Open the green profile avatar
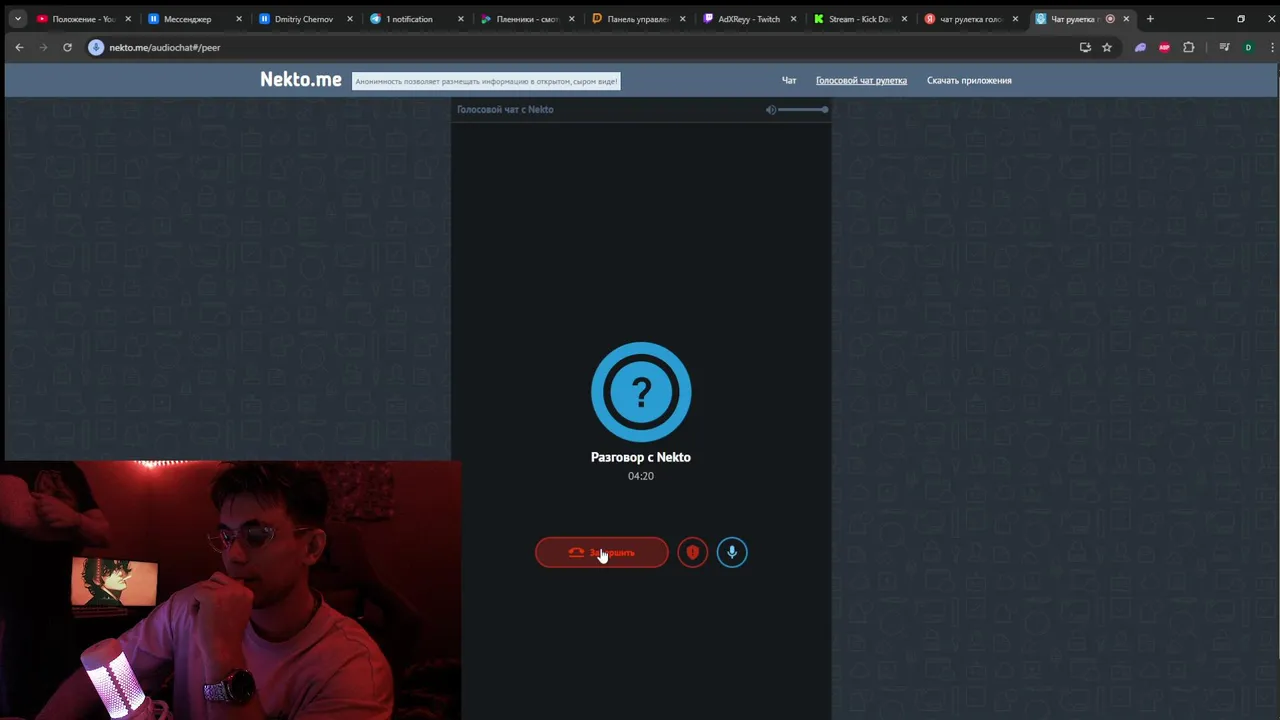The width and height of the screenshot is (1280, 720). click(x=1248, y=47)
